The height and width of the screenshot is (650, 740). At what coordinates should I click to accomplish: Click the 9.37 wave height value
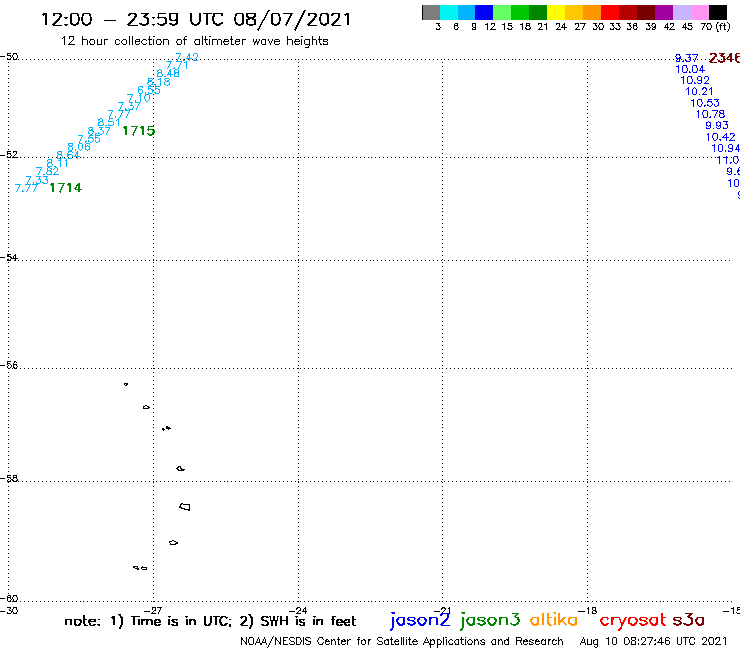coord(686,58)
